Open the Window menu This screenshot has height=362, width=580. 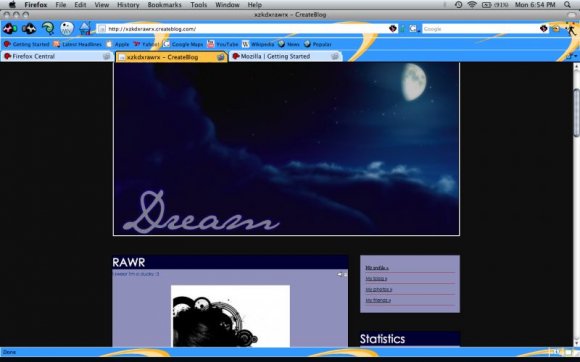tap(227, 5)
